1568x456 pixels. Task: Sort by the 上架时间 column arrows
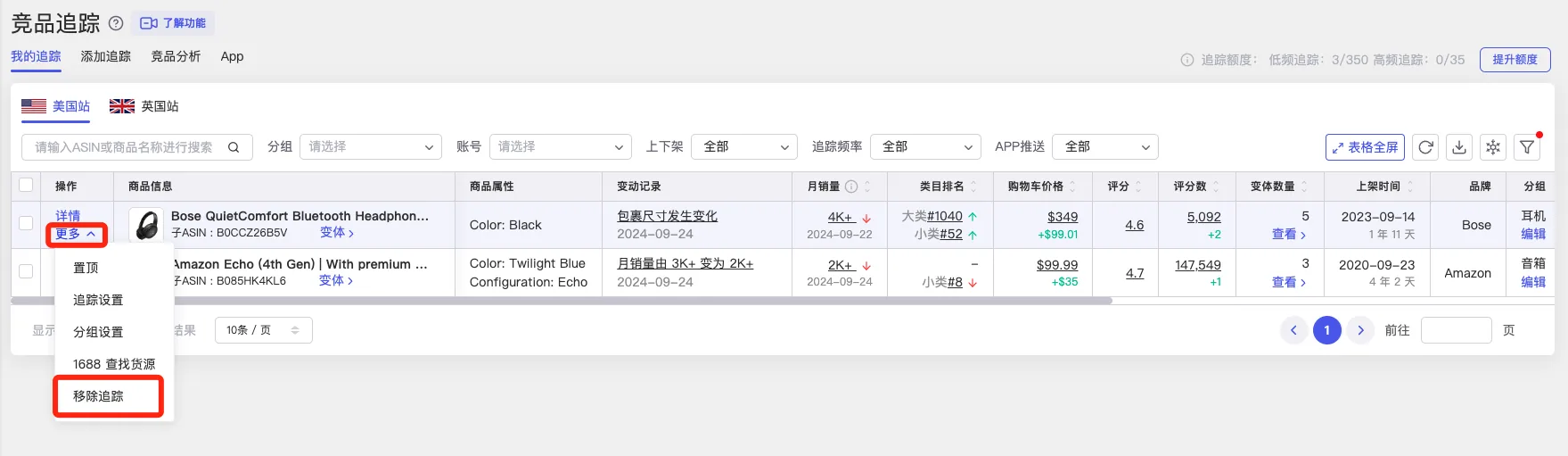1409,187
